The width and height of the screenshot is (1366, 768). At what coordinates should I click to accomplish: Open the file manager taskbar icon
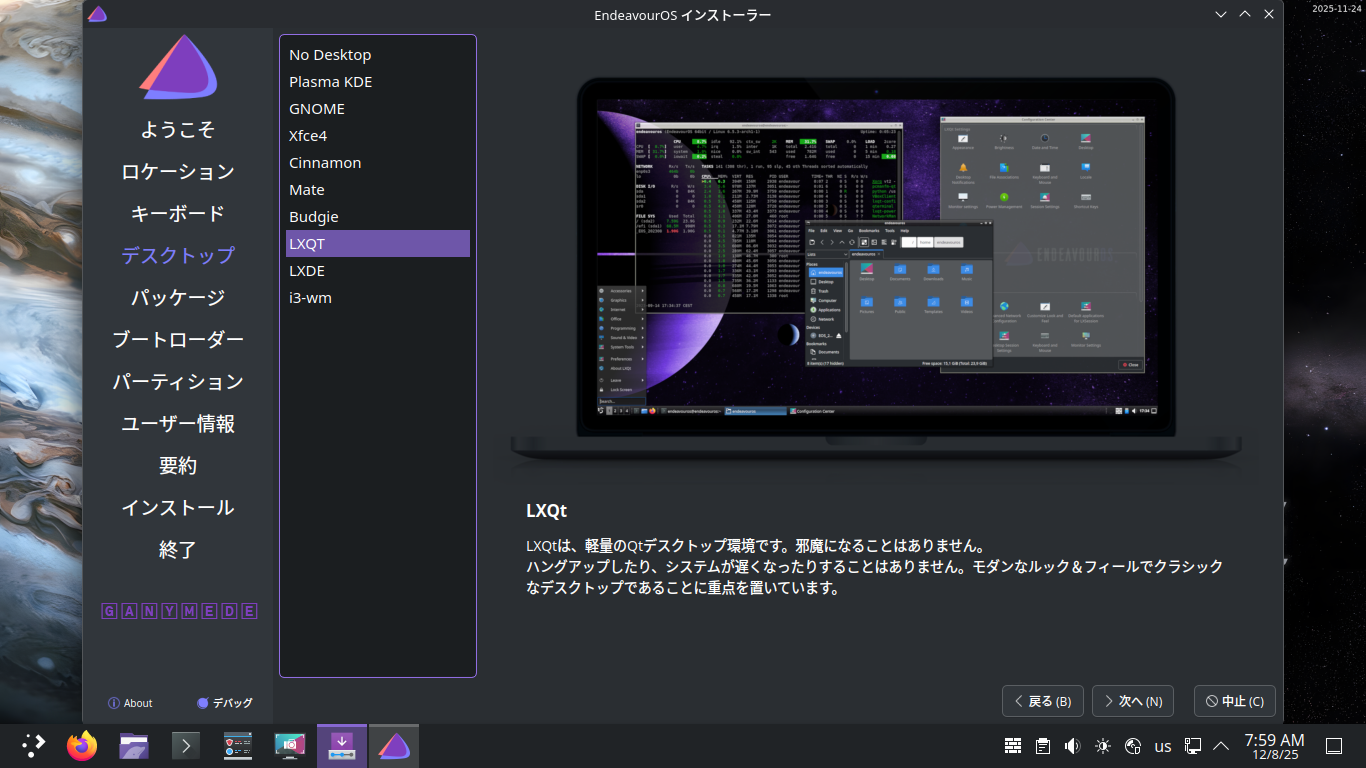pyautogui.click(x=134, y=746)
